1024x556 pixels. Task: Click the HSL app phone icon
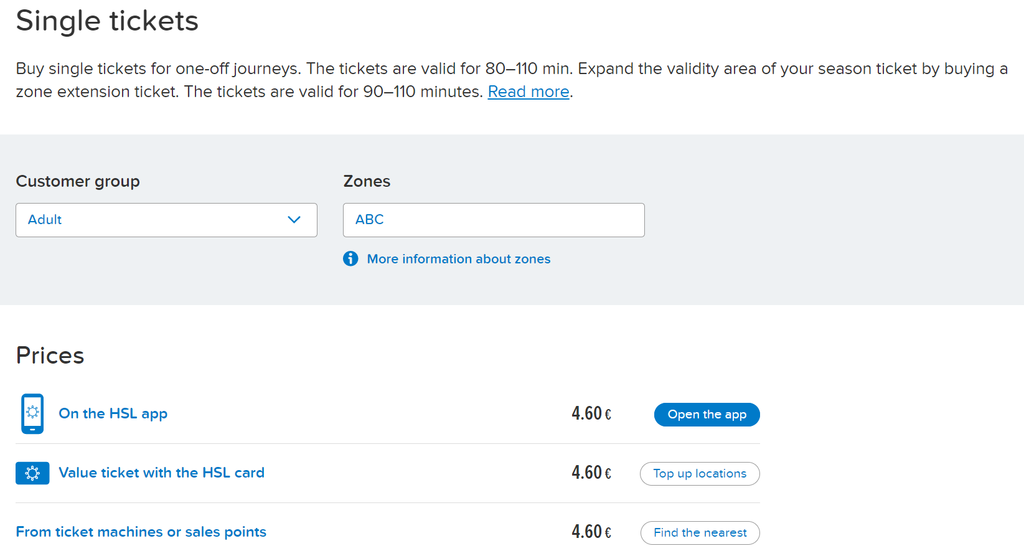(32, 414)
